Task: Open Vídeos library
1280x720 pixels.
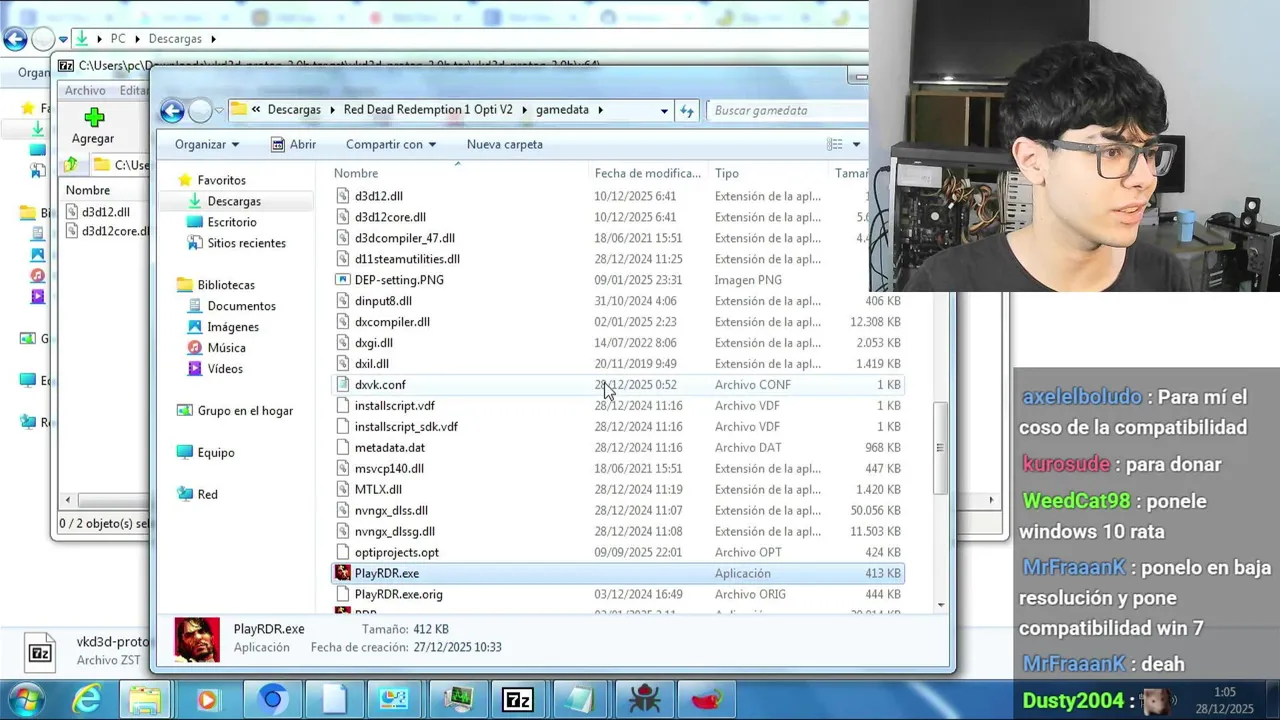Action: pyautogui.click(x=225, y=369)
